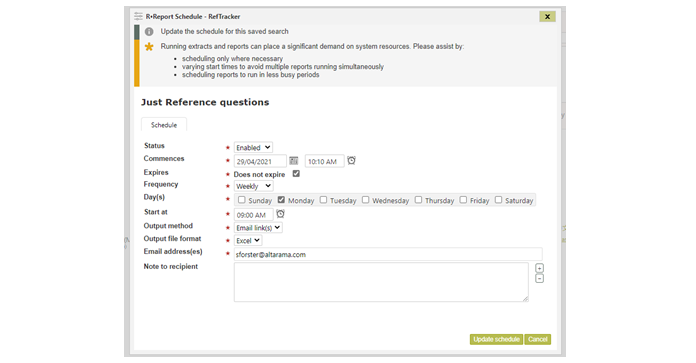Click the Cancel button
Image resolution: width=696 pixels, height=363 pixels.
538,339
